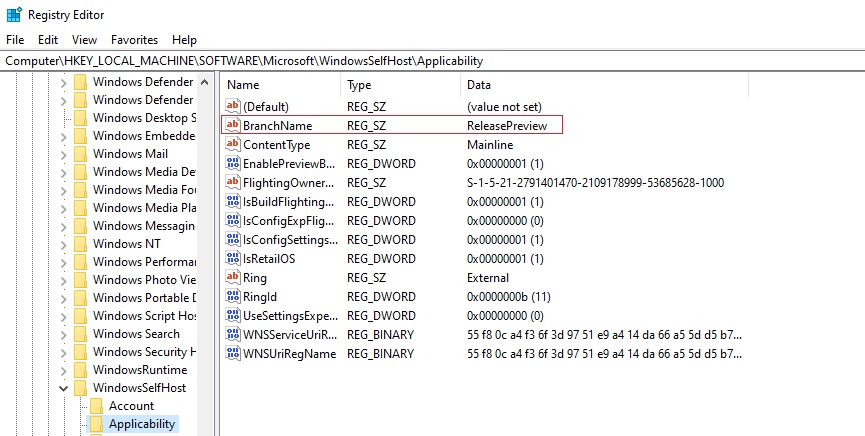Expand the Windows Mail key

click(x=63, y=154)
